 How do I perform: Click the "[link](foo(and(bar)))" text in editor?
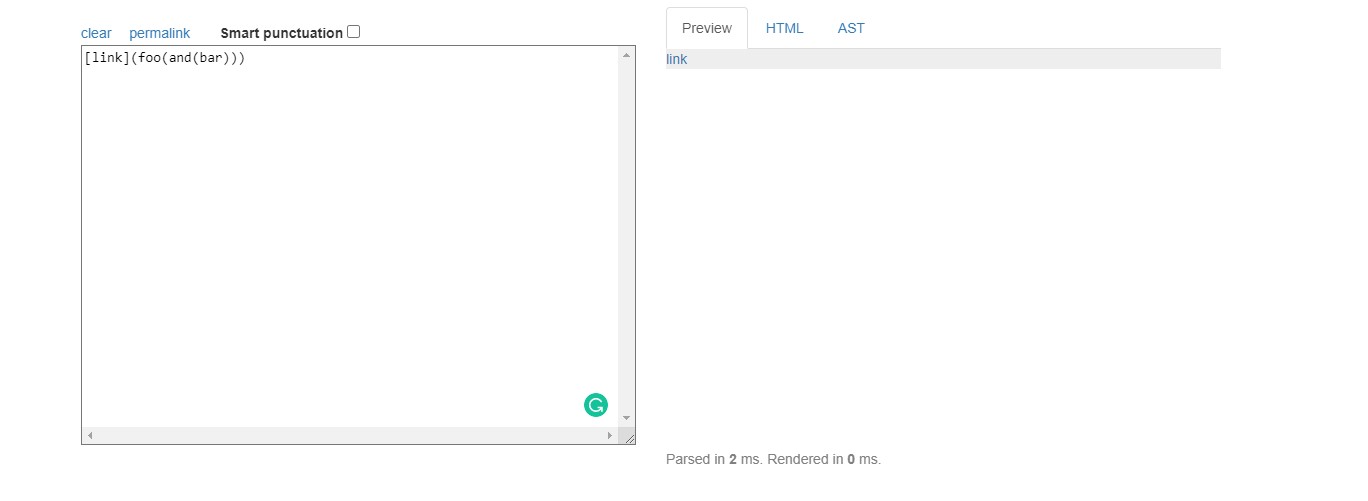pos(165,58)
